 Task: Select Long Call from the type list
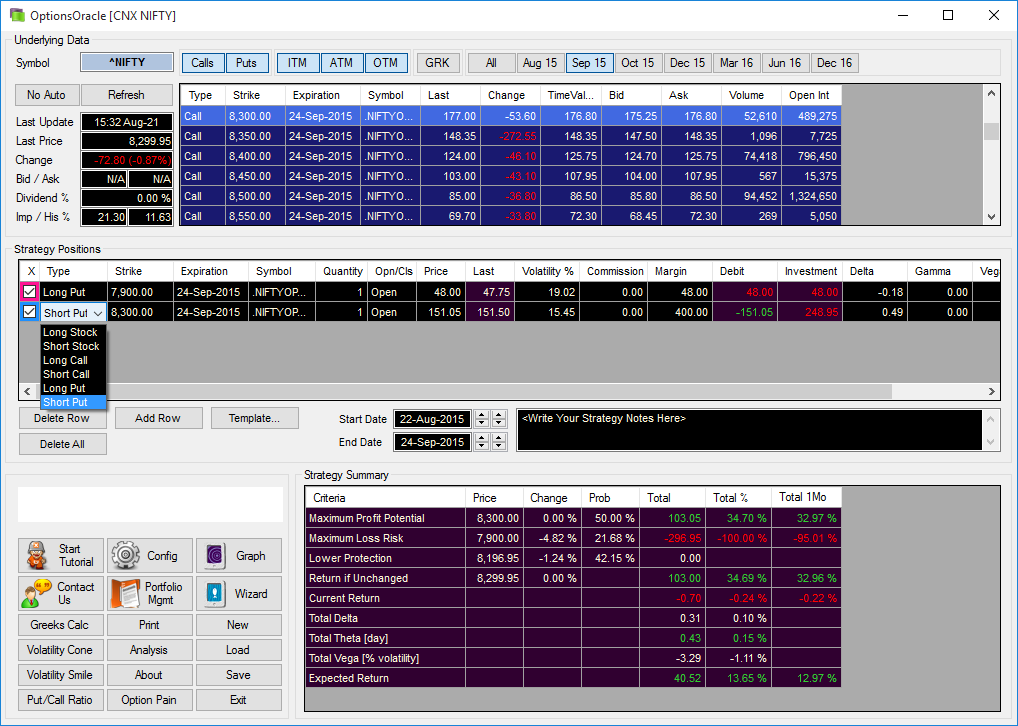click(73, 360)
